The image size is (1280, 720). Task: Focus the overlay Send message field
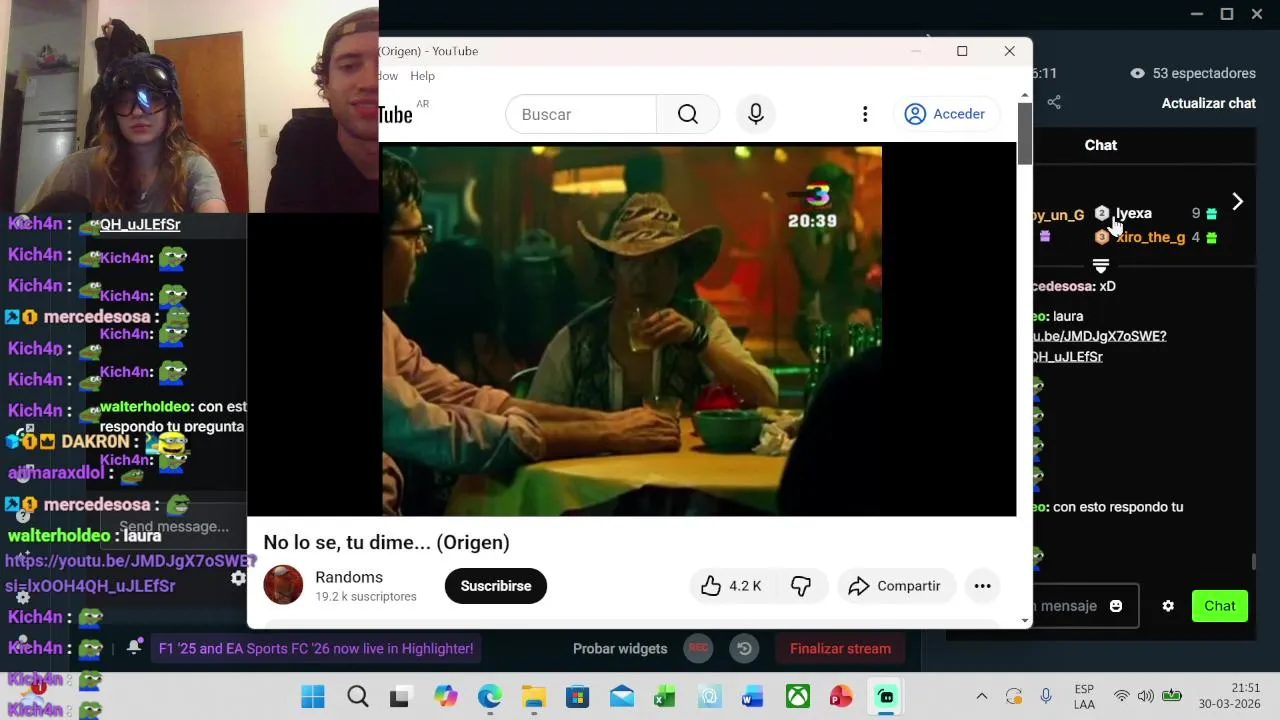point(174,527)
